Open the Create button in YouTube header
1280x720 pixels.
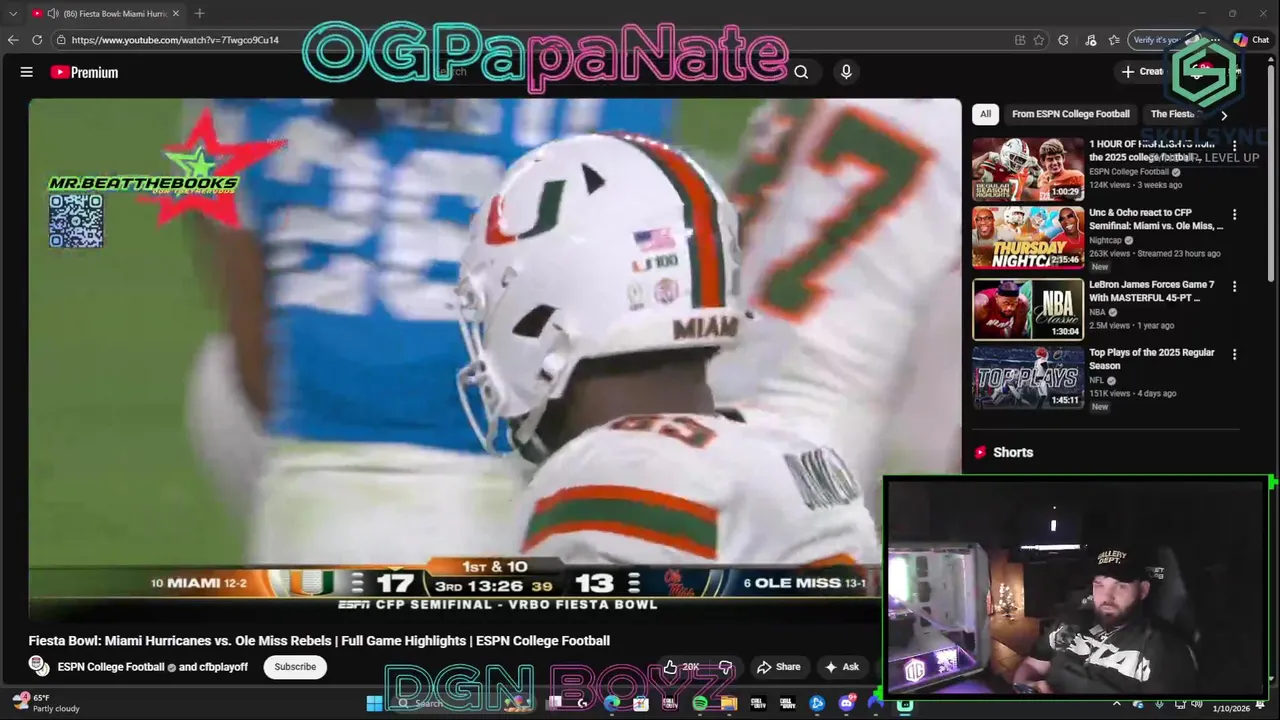click(1143, 71)
